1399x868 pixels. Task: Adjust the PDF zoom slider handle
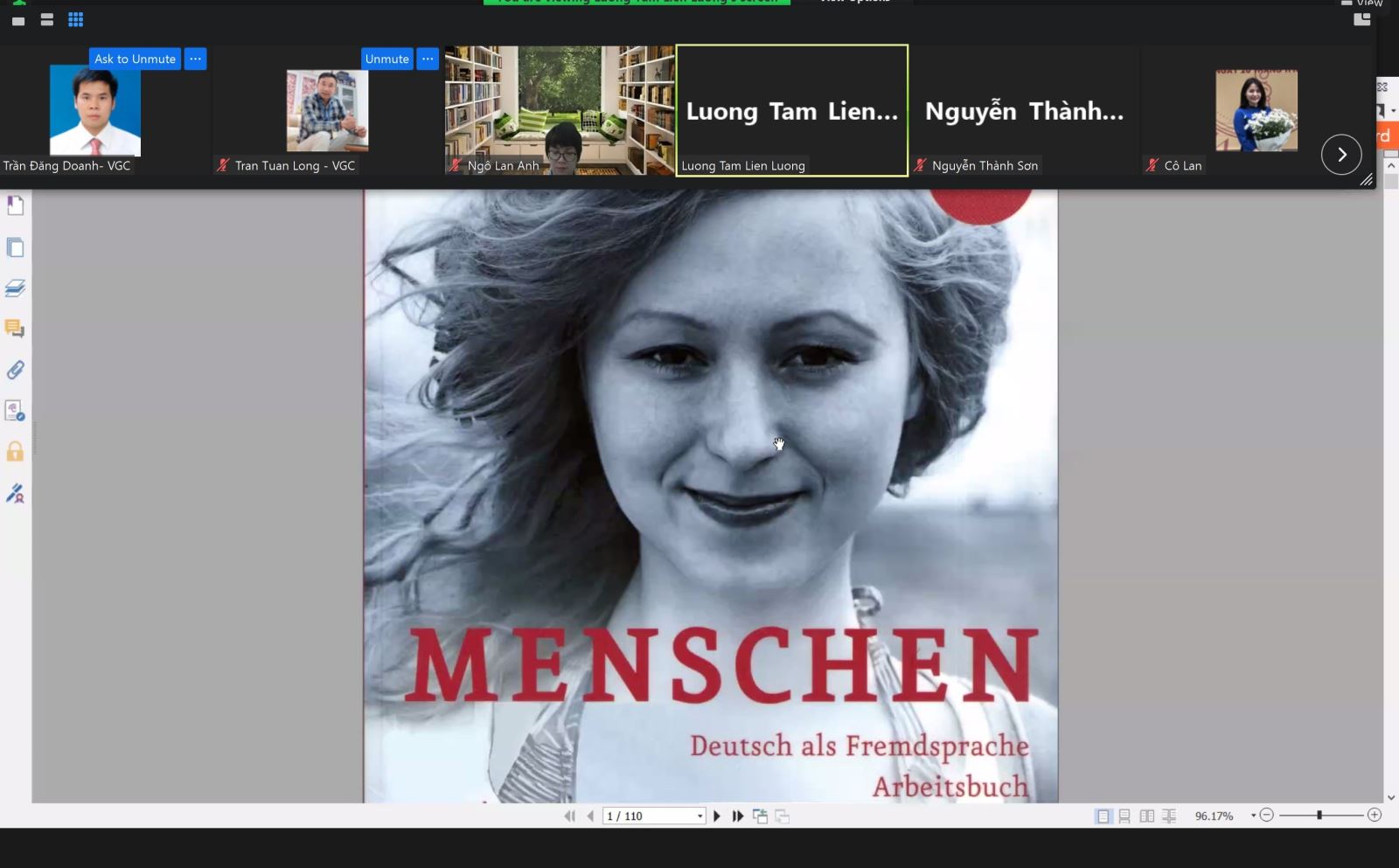[1319, 815]
